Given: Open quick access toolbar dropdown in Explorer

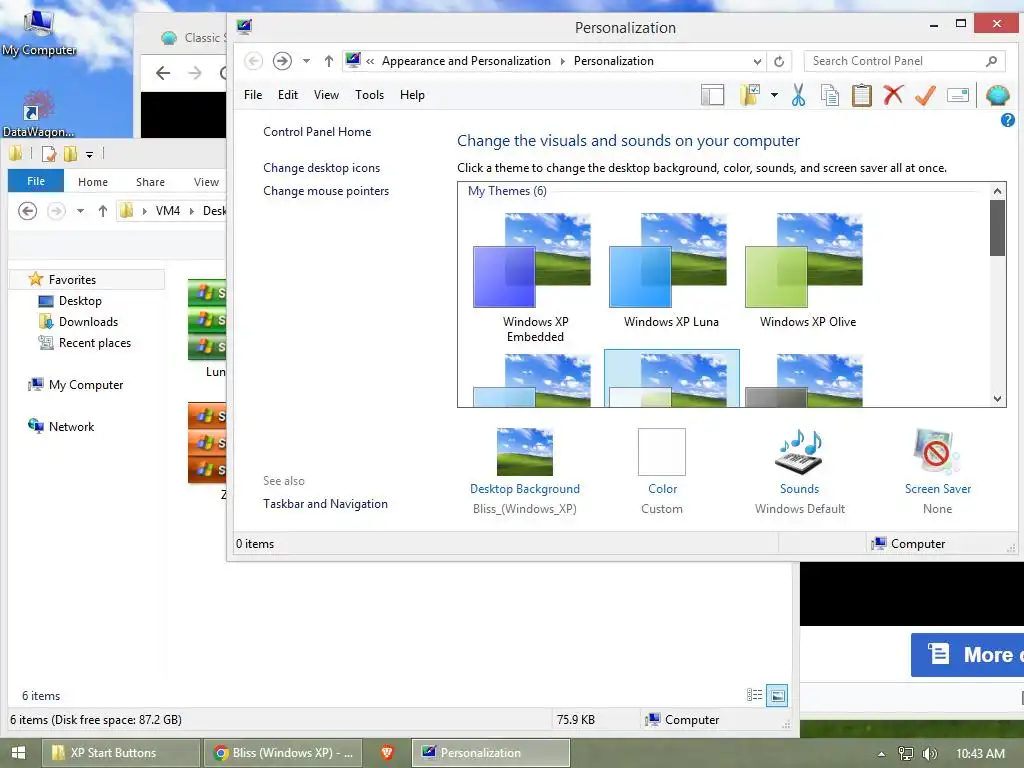Looking at the screenshot, I should [89, 155].
